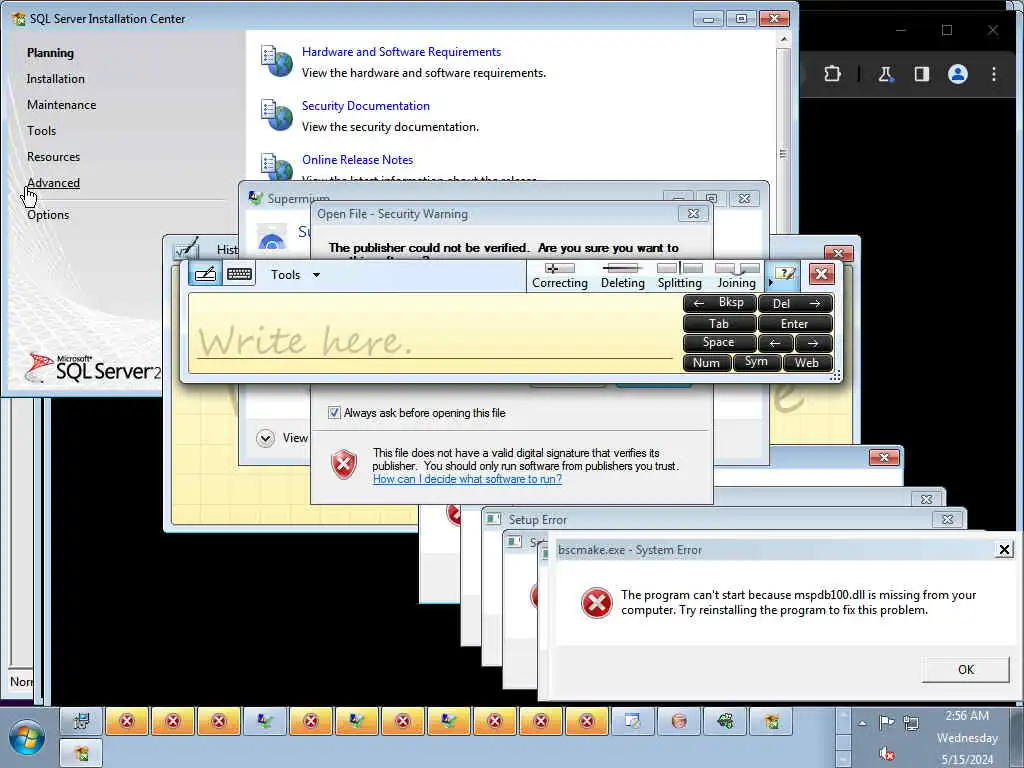Select Resources in the left pane
1024x768 pixels.
pos(54,157)
